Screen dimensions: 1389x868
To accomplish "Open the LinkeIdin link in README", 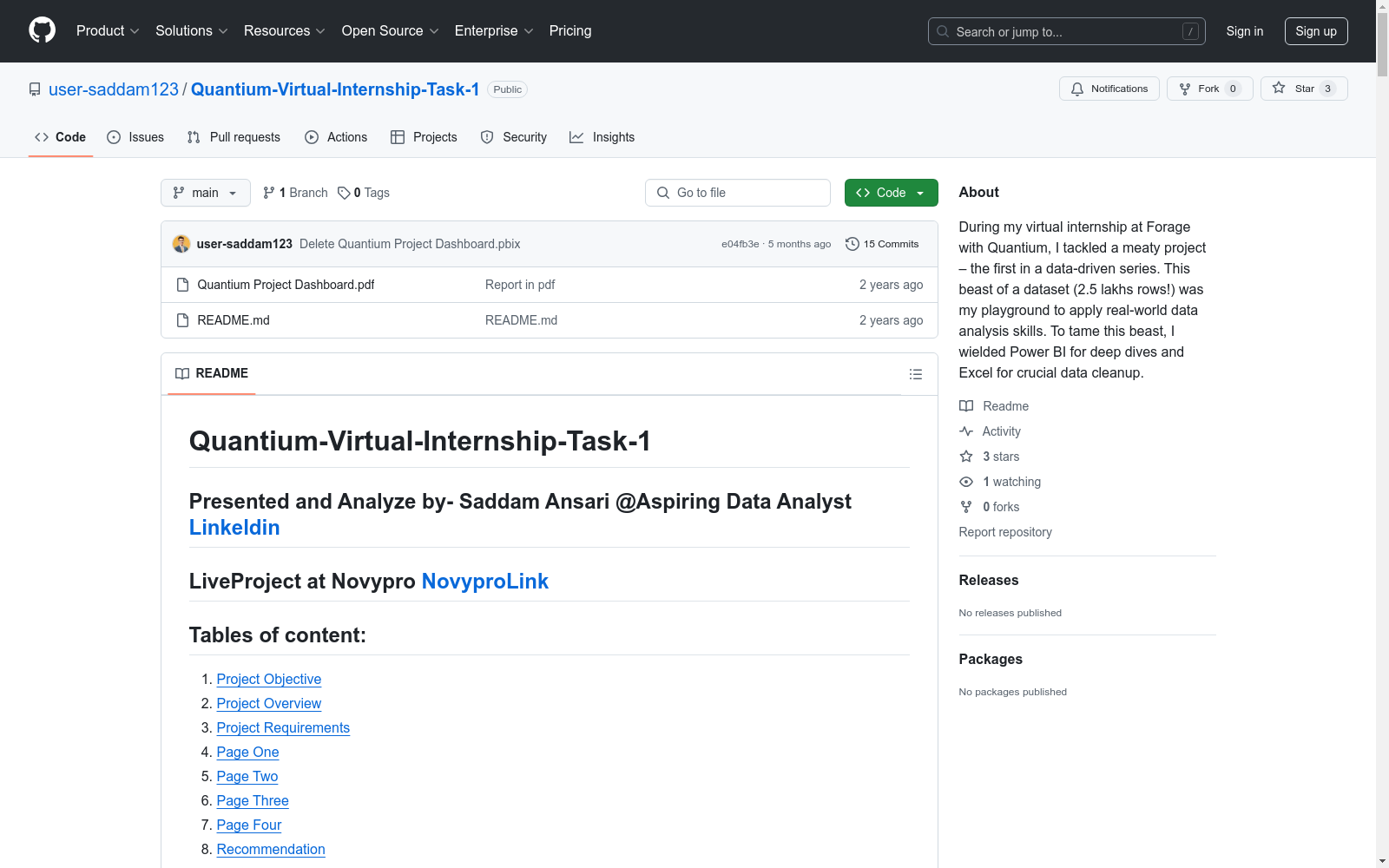I will pos(234,528).
